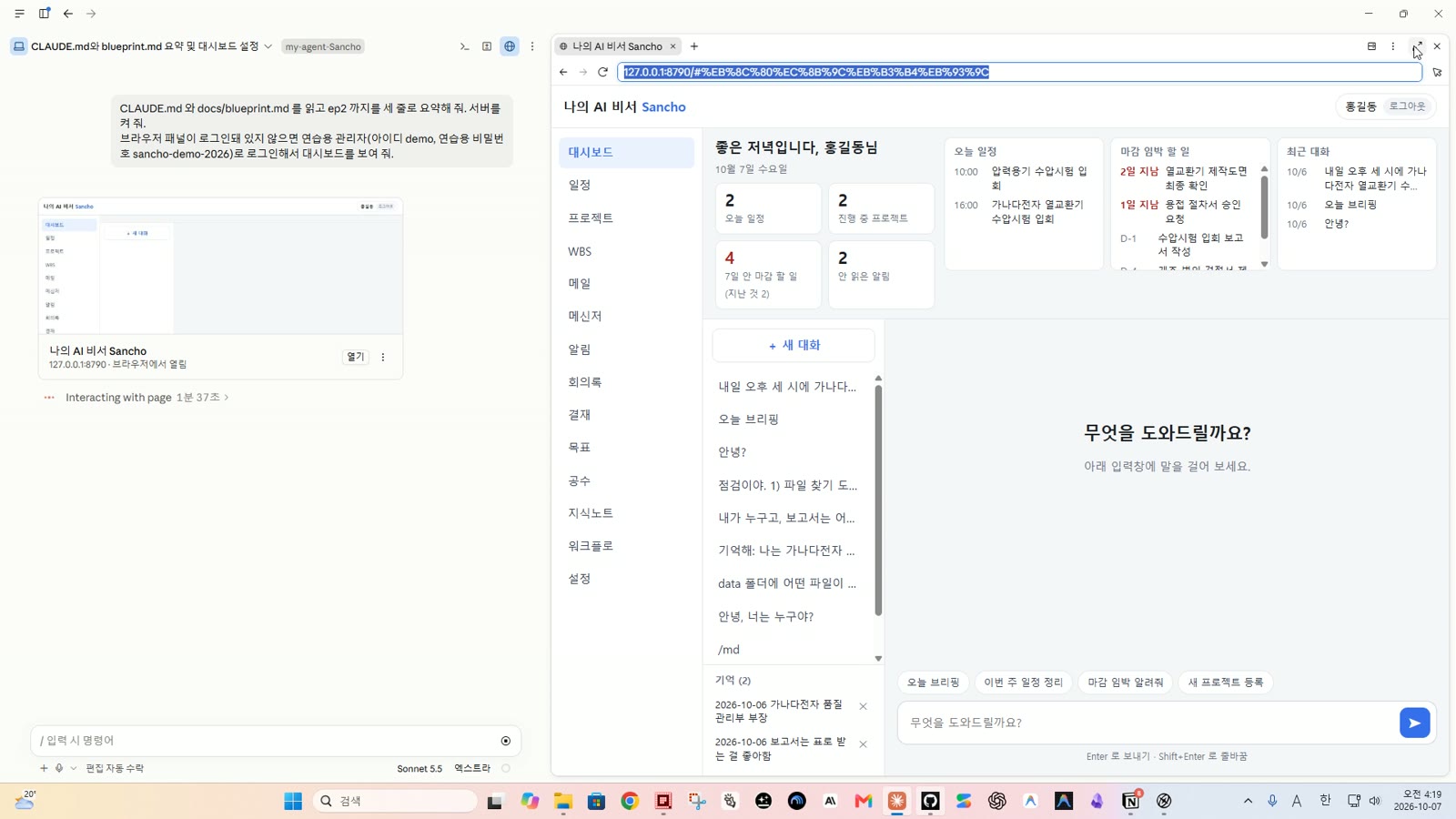Expand the browser panel to full view
The width and height of the screenshot is (1456, 819).
pos(1417,46)
